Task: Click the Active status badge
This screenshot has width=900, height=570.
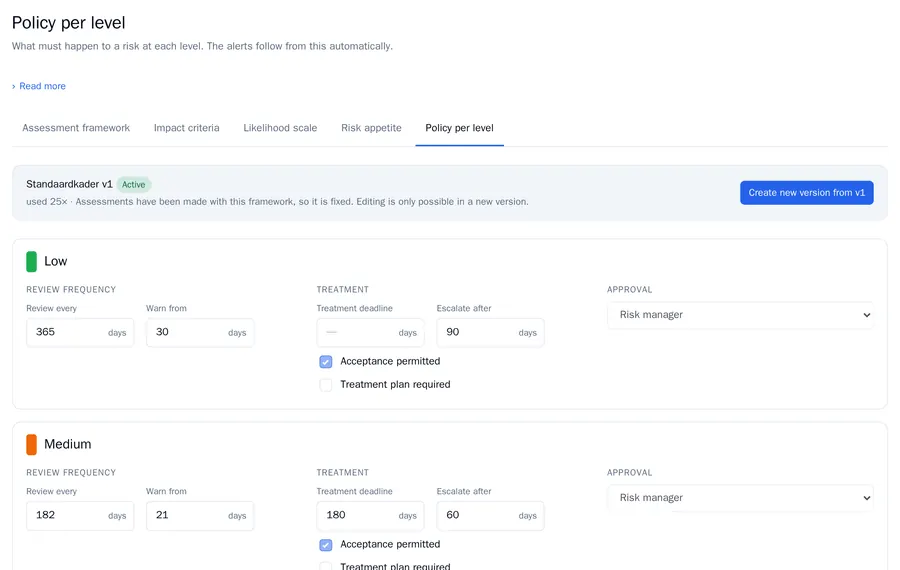Action: (134, 185)
